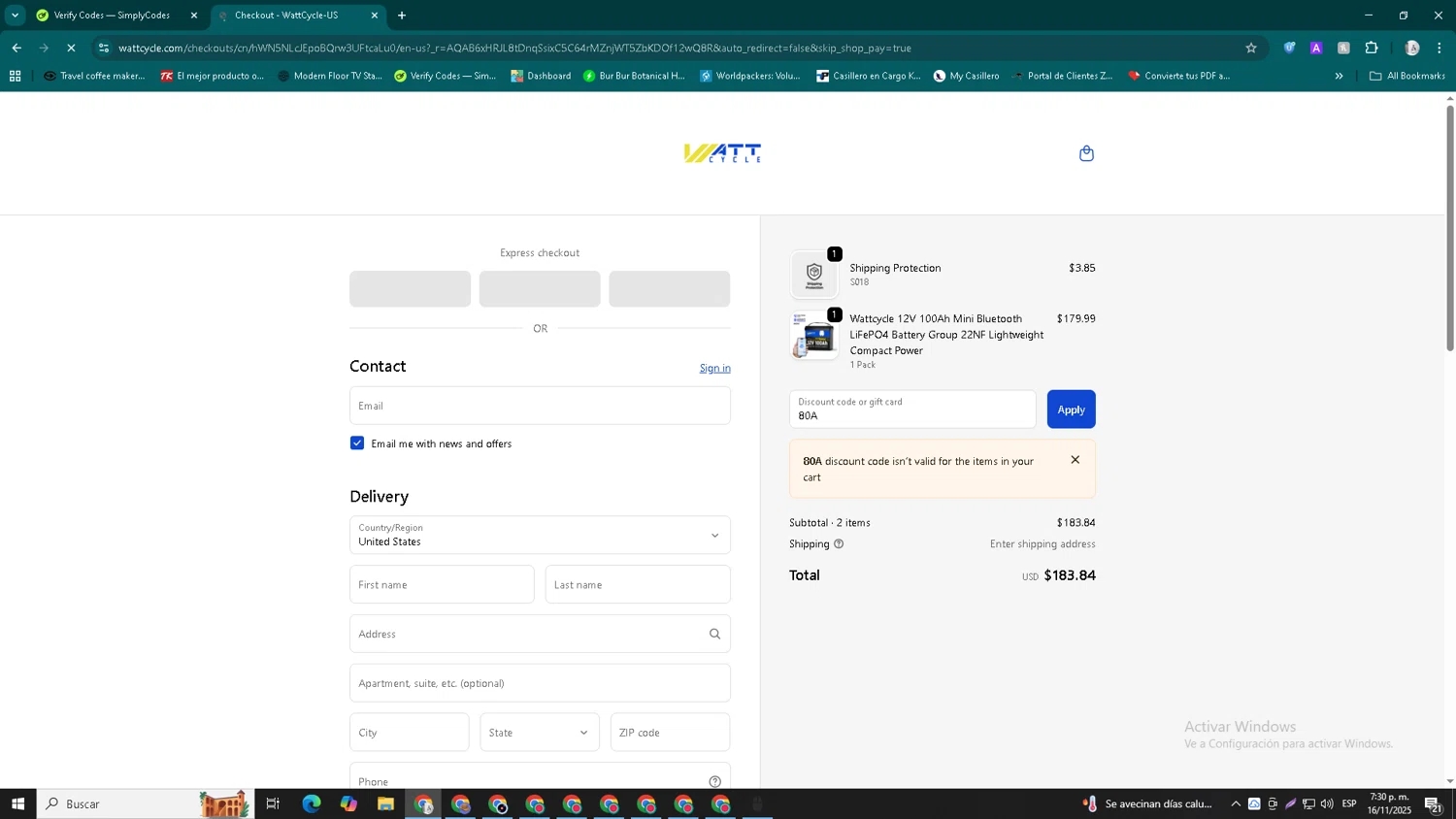Image resolution: width=1456 pixels, height=819 pixels.
Task: Dismiss the invalid discount code message
Action: [x=1075, y=460]
